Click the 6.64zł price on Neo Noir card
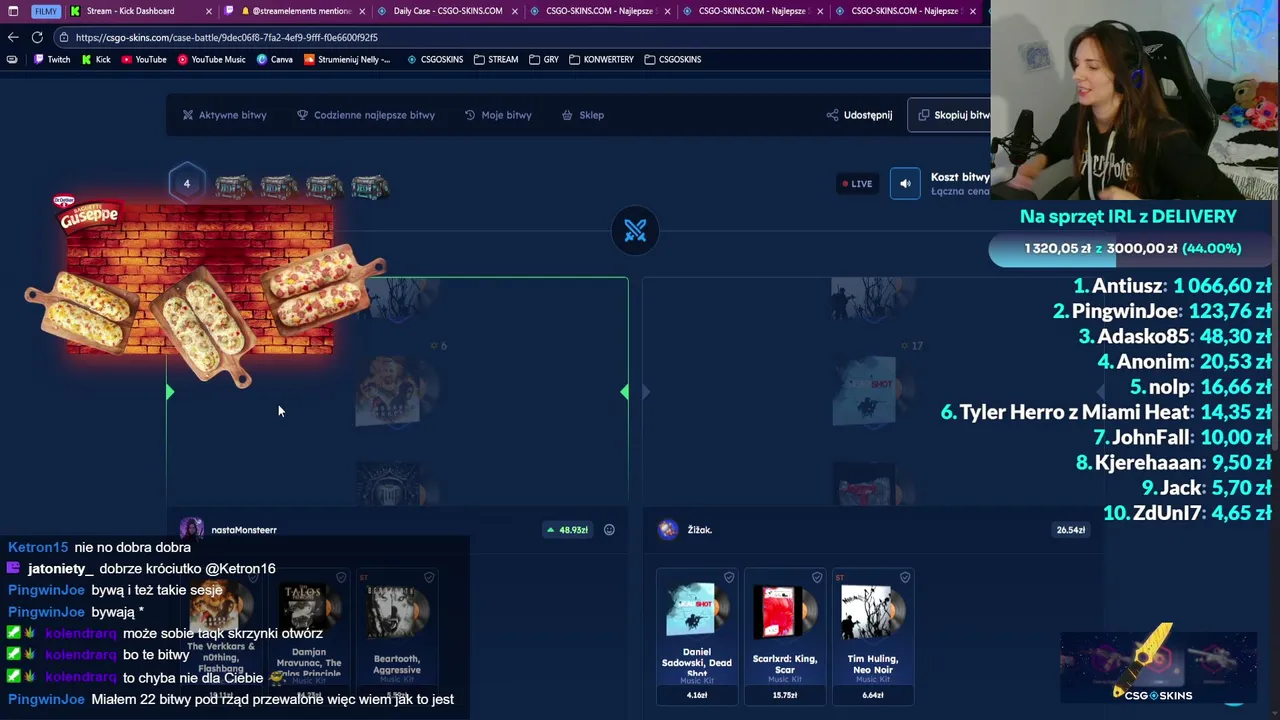The height and width of the screenshot is (720, 1280). pos(873,695)
